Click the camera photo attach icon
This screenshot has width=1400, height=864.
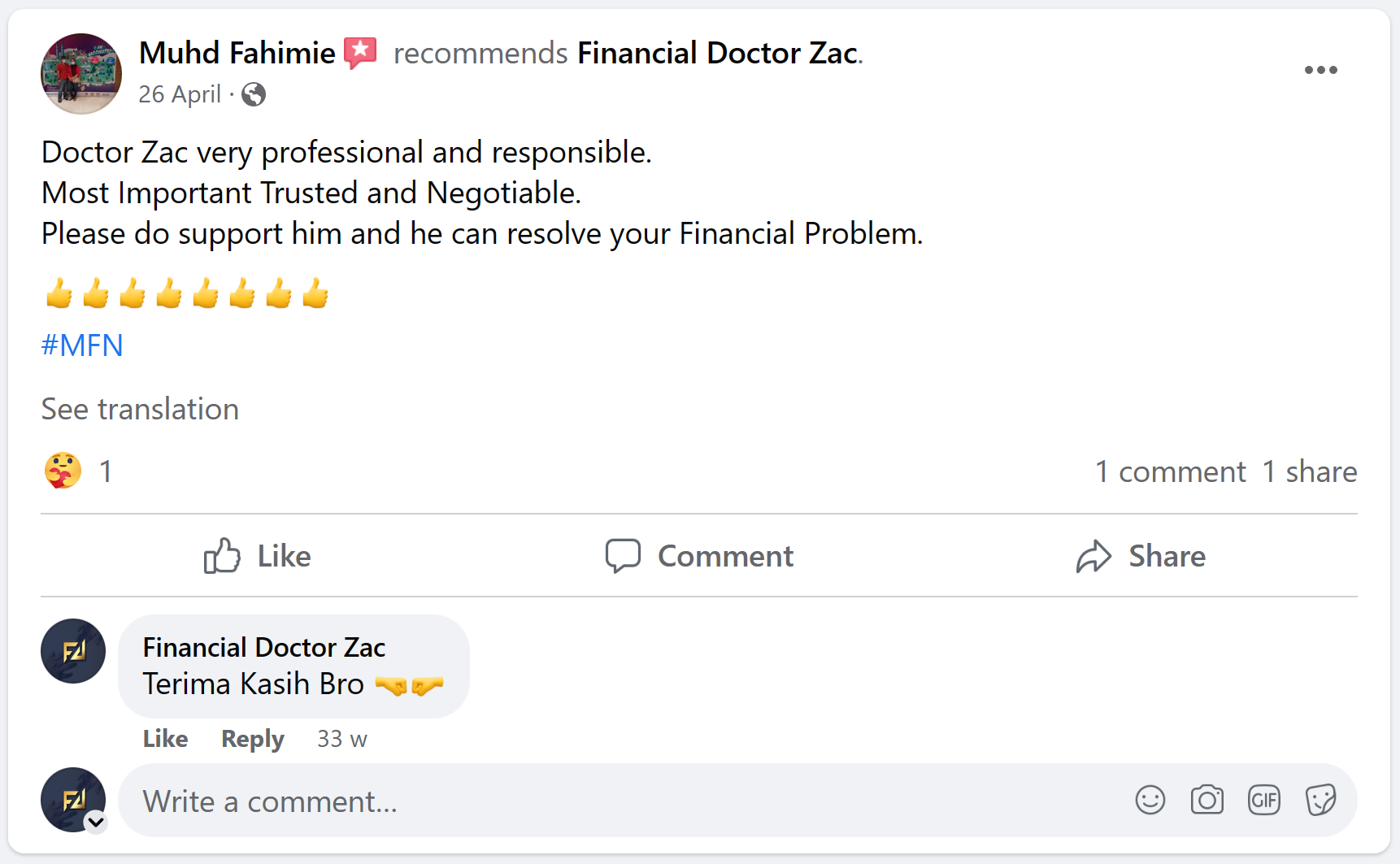tap(1207, 800)
